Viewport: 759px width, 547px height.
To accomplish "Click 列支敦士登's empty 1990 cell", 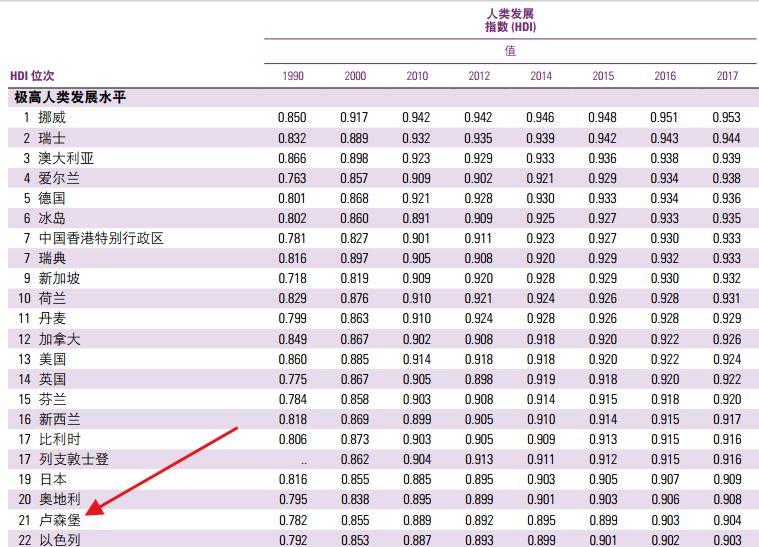I will point(292,460).
